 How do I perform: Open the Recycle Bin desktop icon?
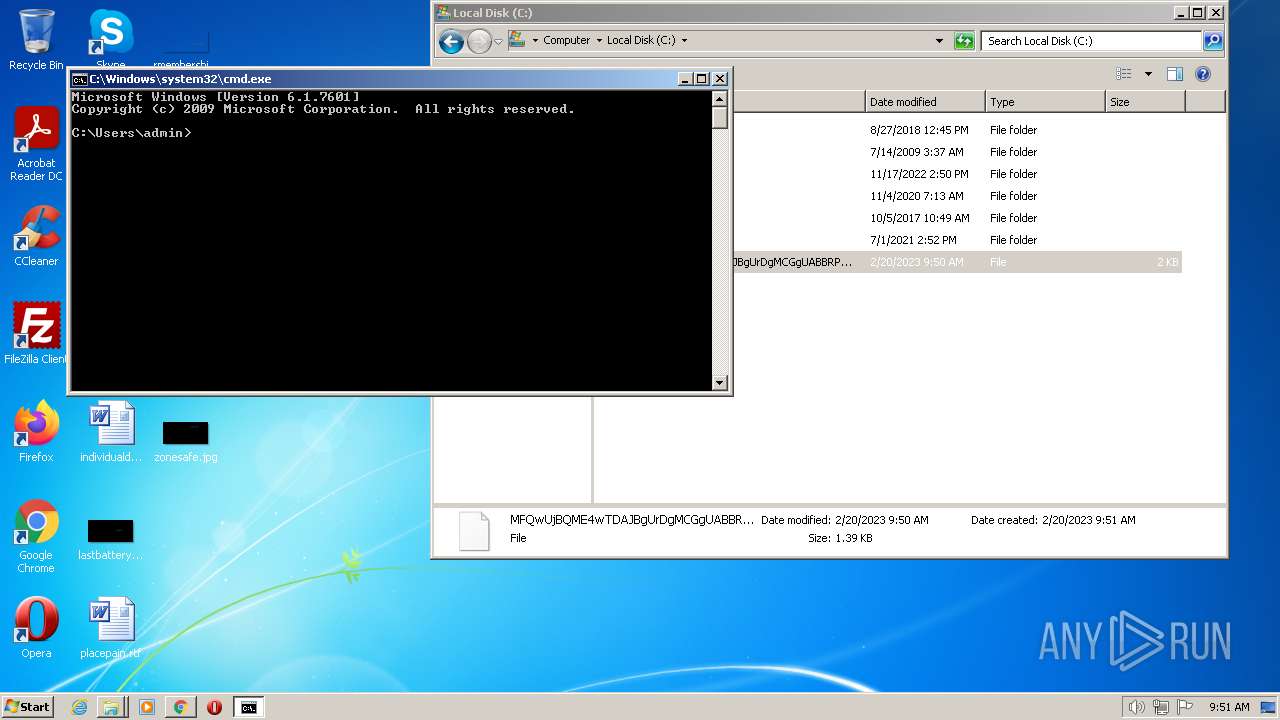pos(36,39)
